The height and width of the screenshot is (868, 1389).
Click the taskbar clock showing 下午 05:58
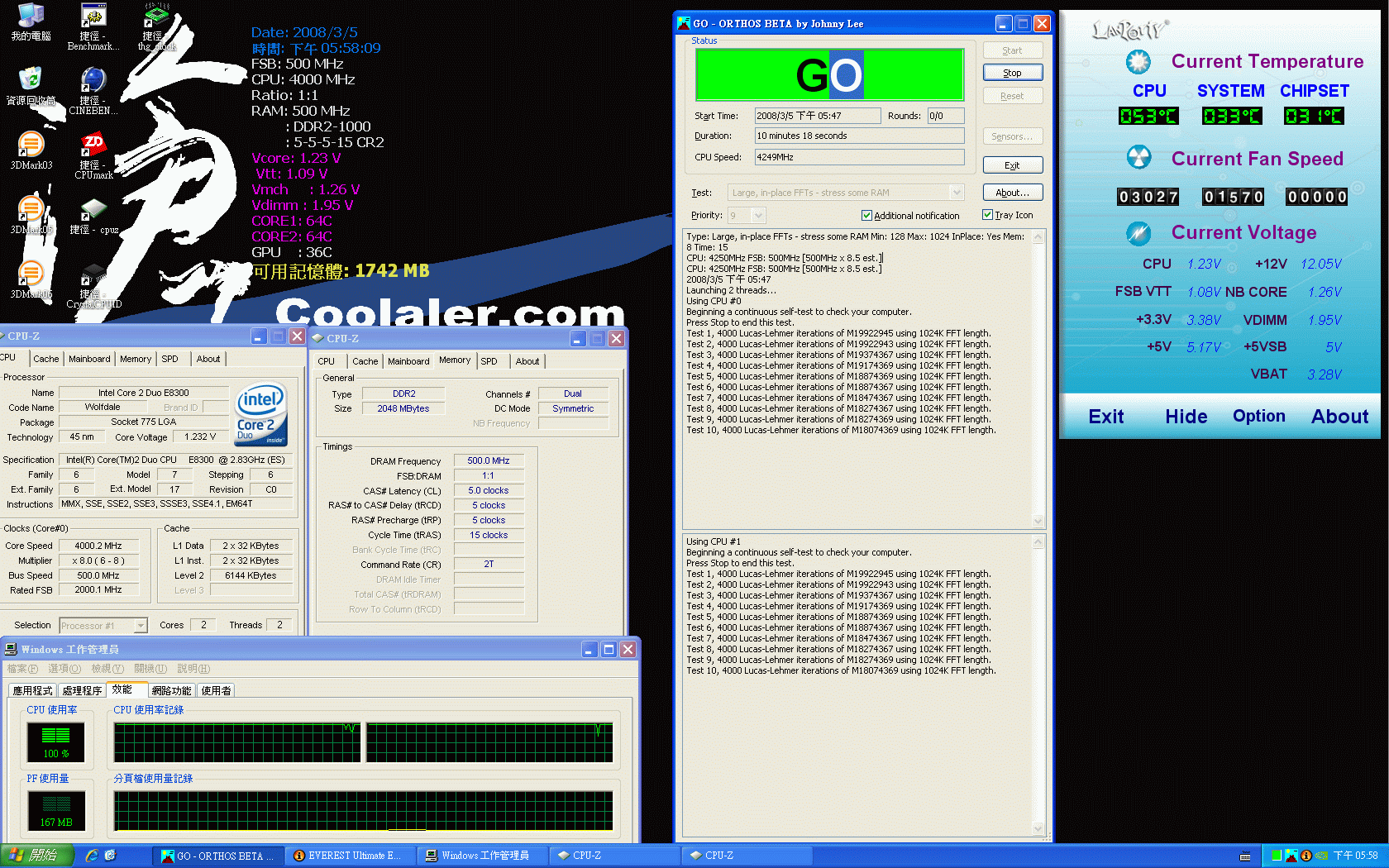[1355, 856]
